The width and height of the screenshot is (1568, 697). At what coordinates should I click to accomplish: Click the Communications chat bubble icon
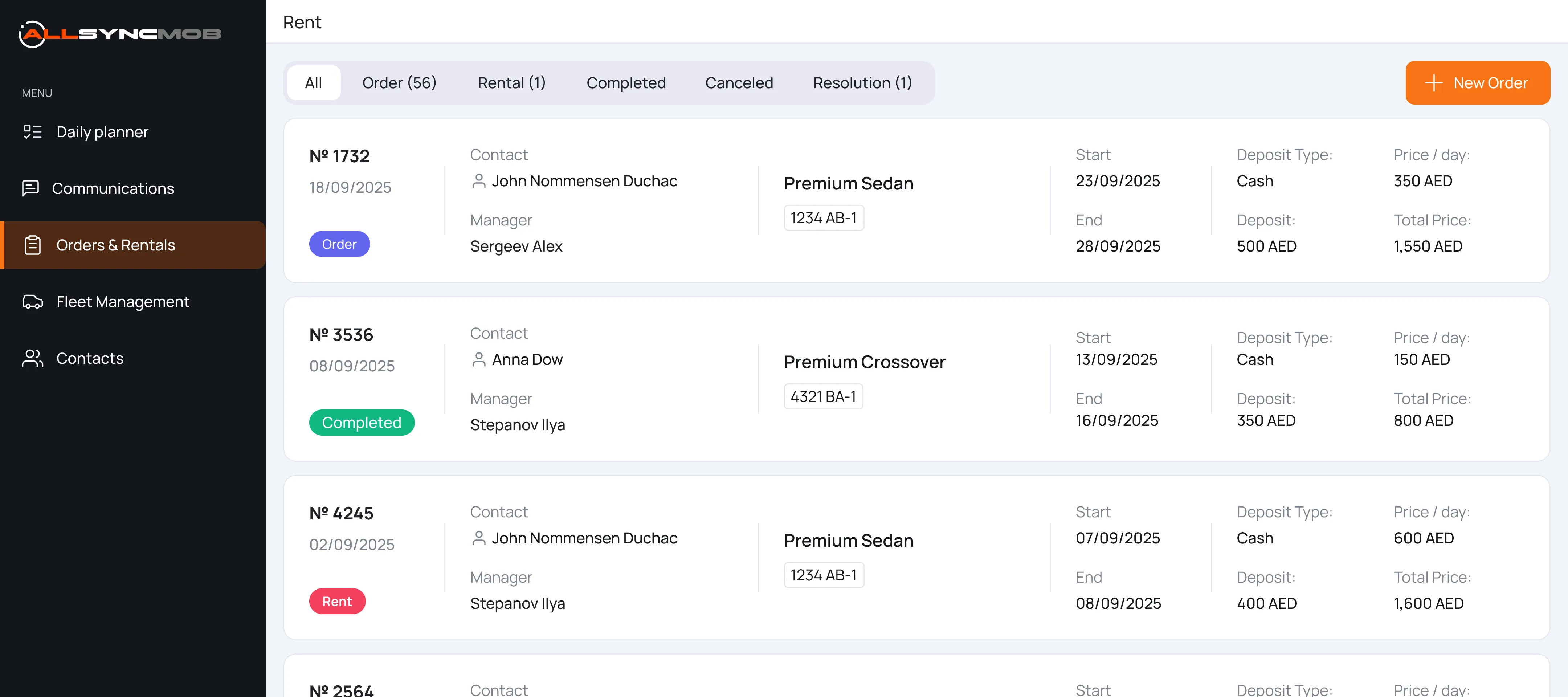pos(30,188)
